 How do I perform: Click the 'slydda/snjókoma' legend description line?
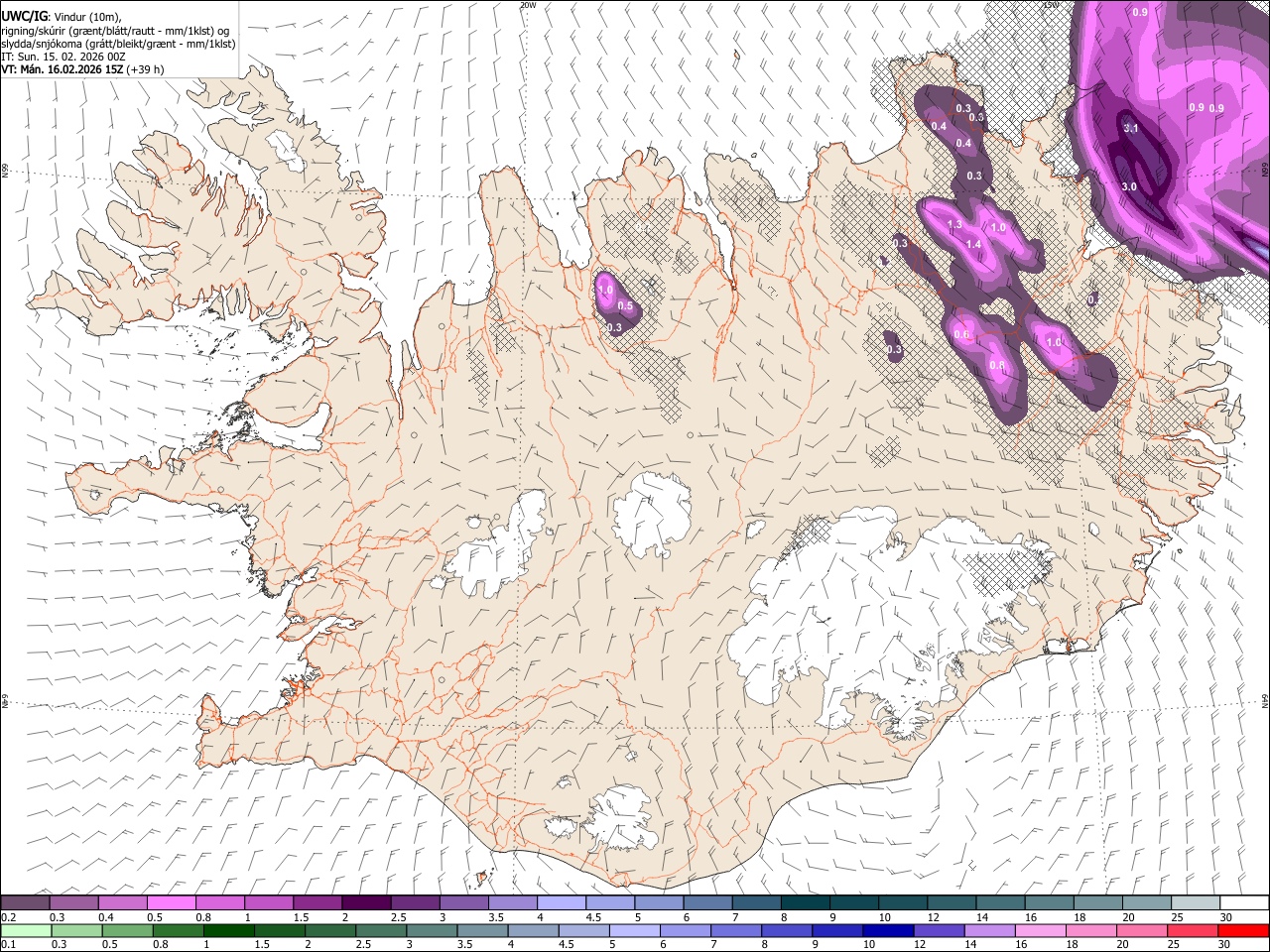pyautogui.click(x=118, y=44)
